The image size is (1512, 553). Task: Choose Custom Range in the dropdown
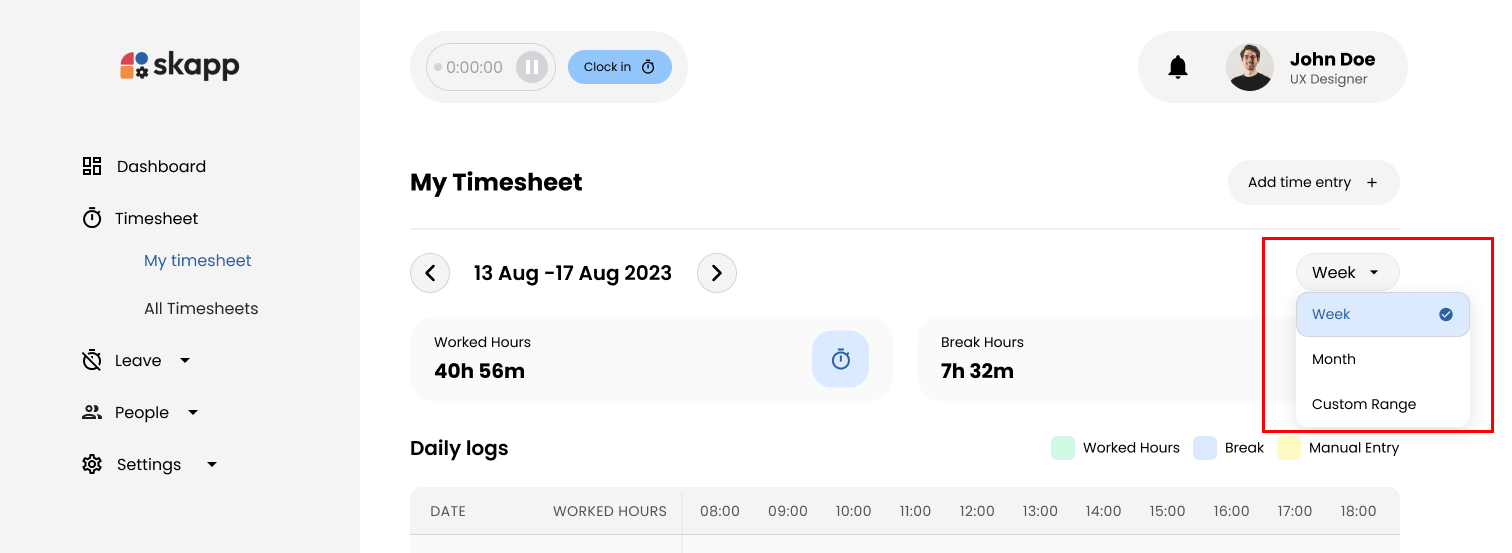[1383, 404]
